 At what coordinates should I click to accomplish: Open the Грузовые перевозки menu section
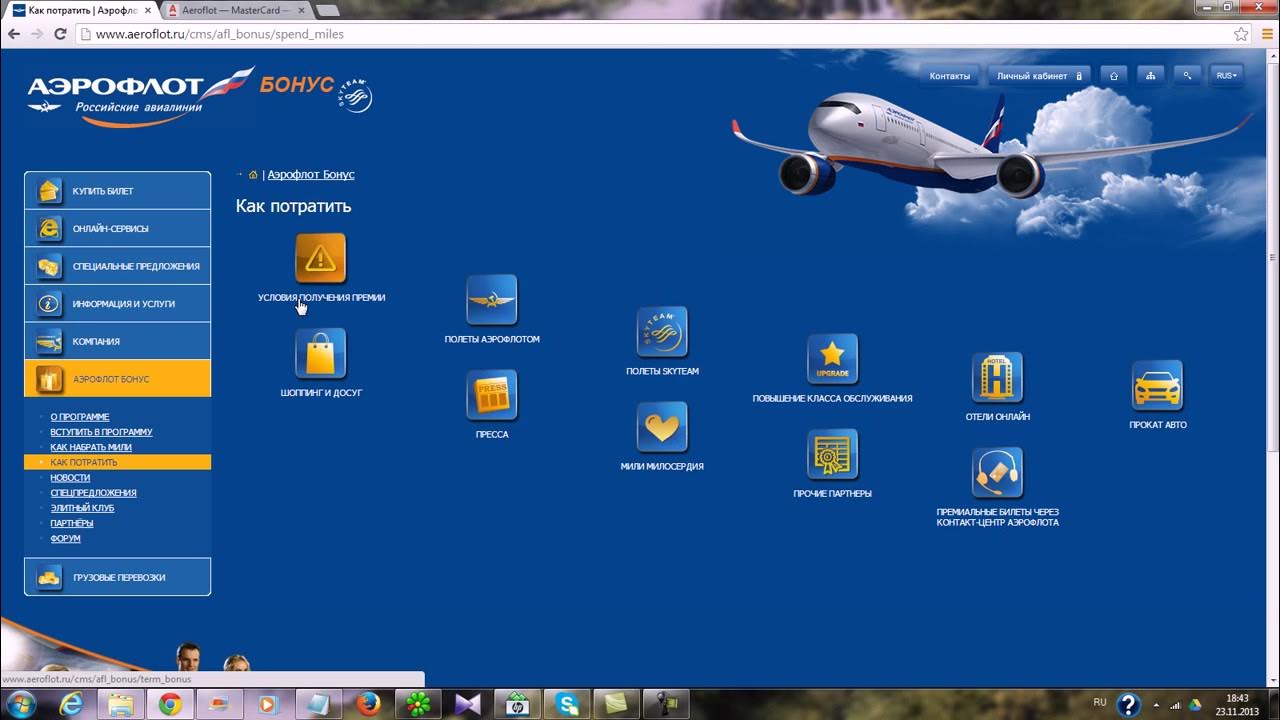(x=118, y=577)
